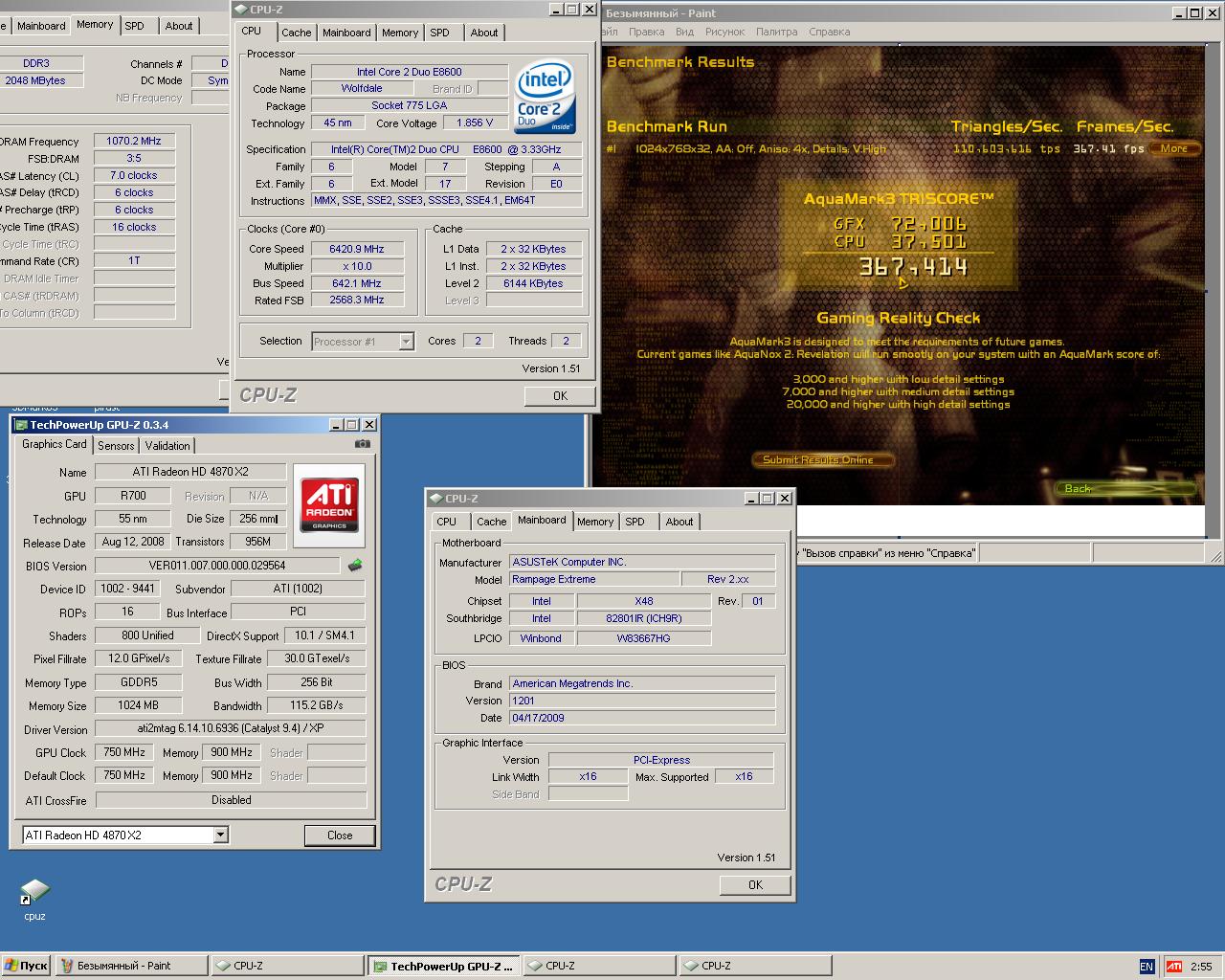The image size is (1225, 980).
Task: Click the ATI Radeon Graphics logo
Action: click(329, 505)
